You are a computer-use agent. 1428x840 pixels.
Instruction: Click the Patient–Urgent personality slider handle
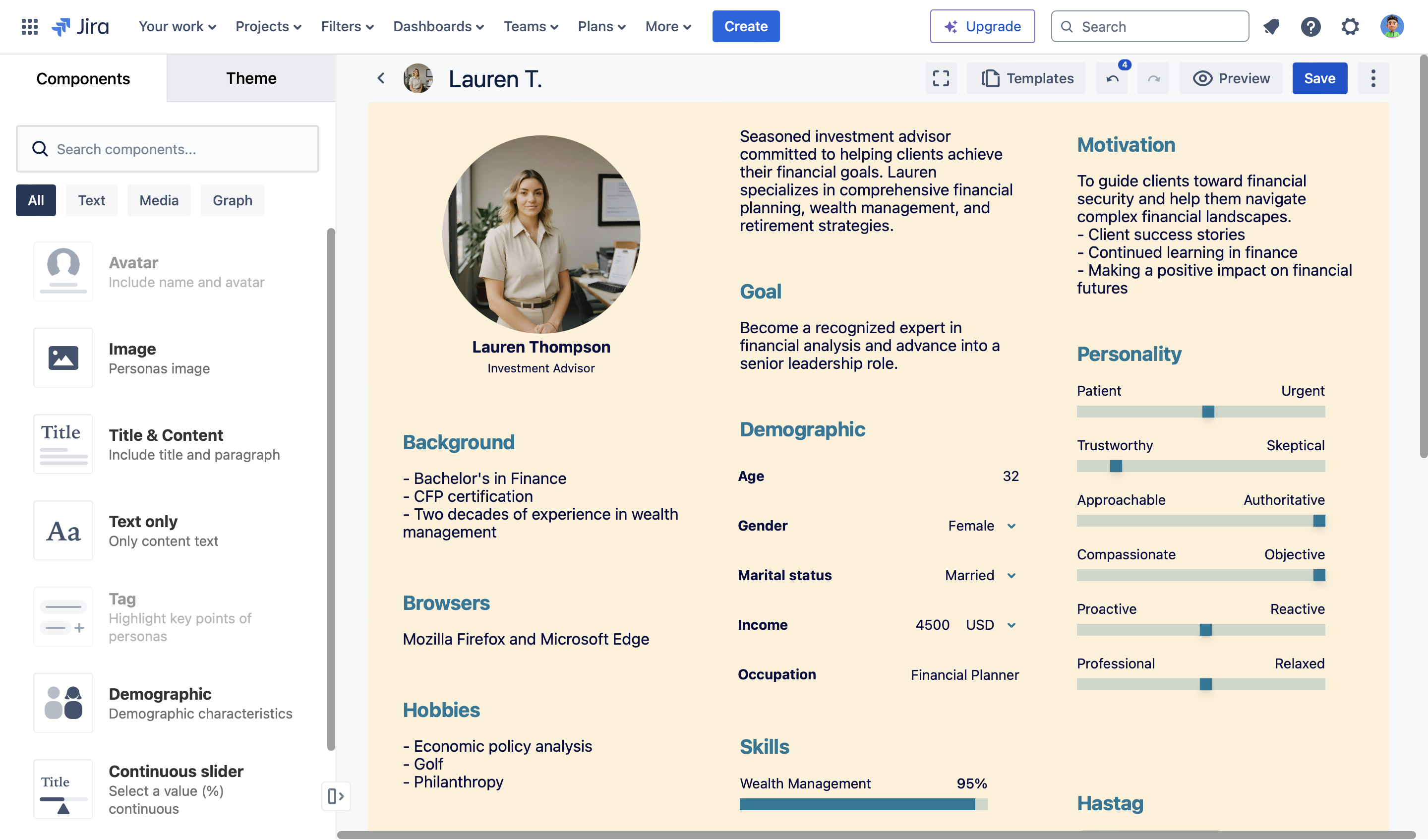click(1207, 412)
